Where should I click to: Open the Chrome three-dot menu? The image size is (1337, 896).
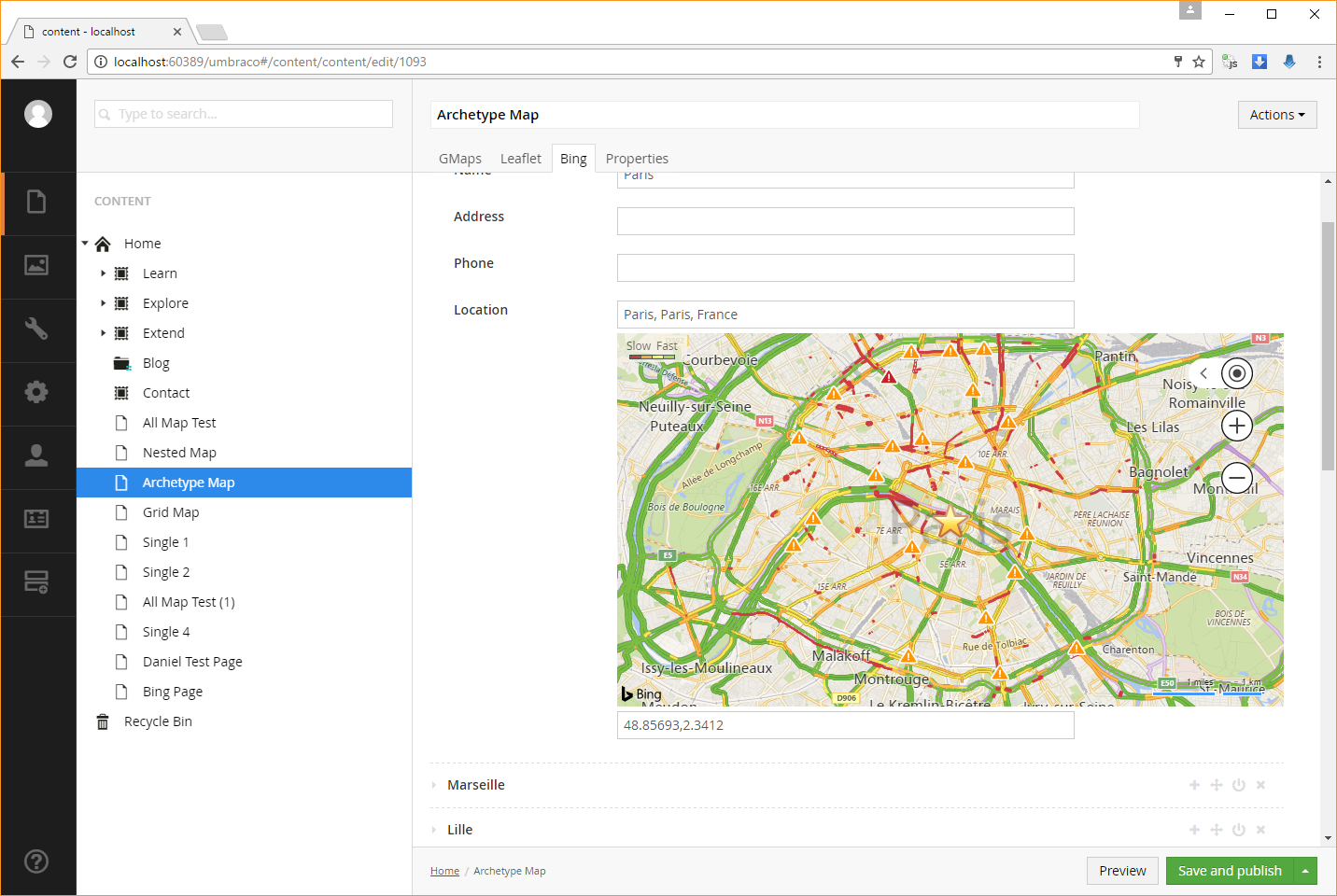pyautogui.click(x=1319, y=62)
